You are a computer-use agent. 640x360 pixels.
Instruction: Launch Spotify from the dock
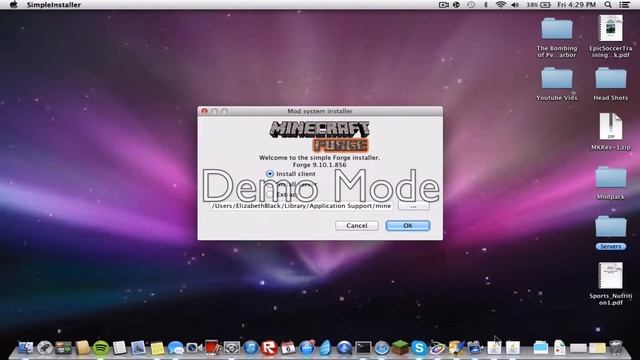[x=101, y=348]
